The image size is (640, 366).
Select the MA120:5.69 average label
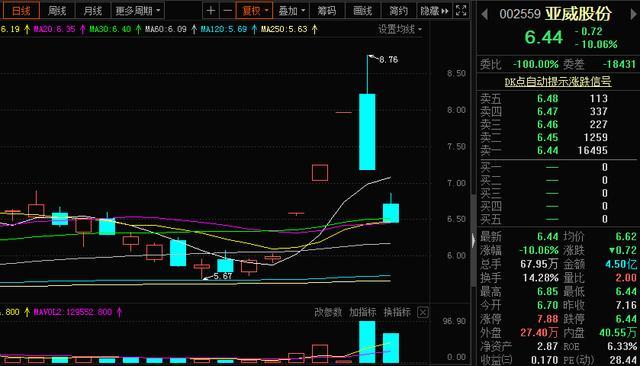224,29
